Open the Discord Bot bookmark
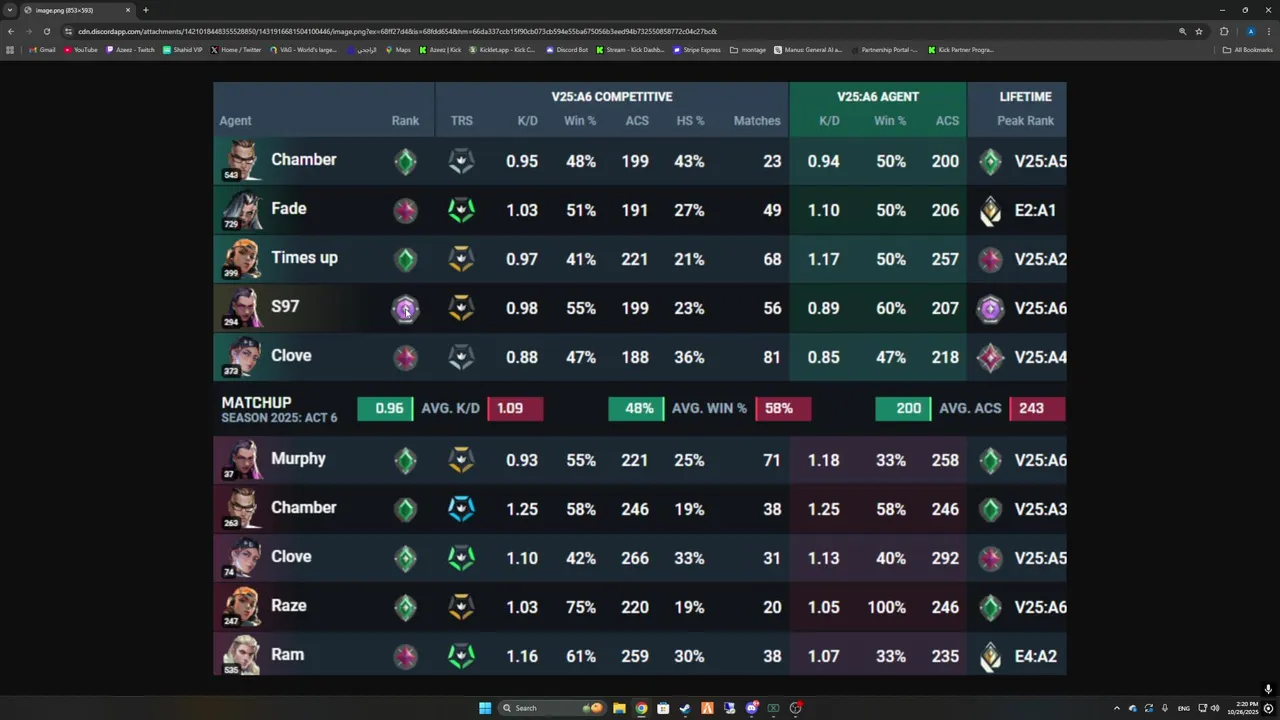The image size is (1280, 720). (x=567, y=50)
